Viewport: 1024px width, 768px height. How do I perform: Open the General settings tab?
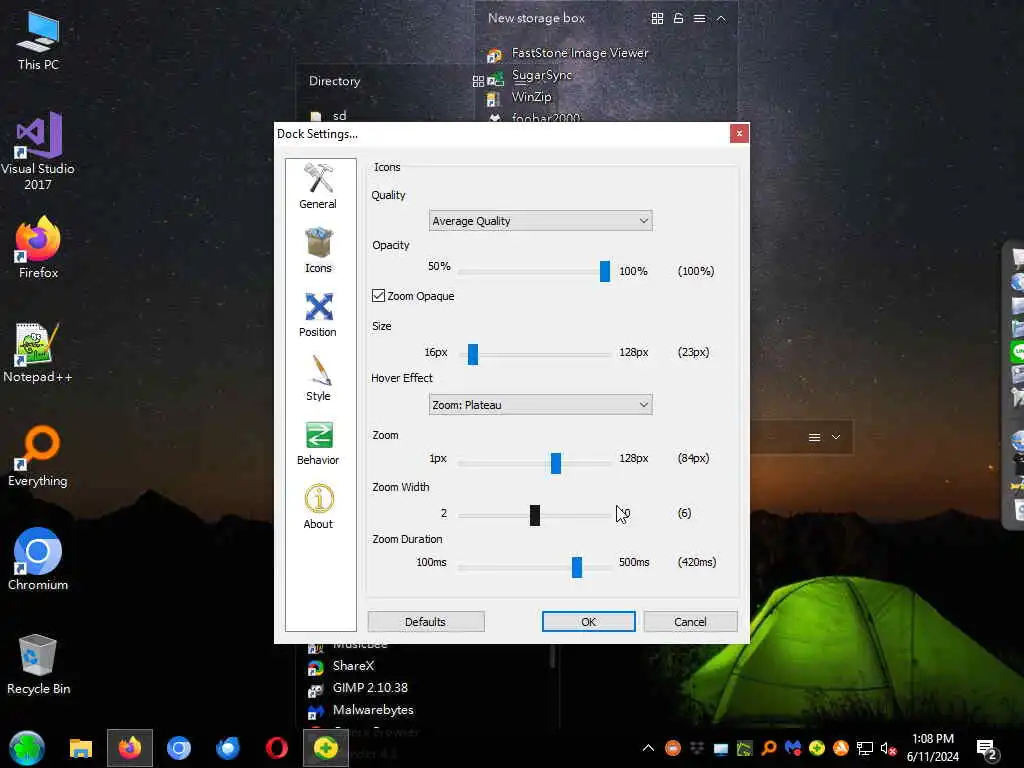coord(318,186)
